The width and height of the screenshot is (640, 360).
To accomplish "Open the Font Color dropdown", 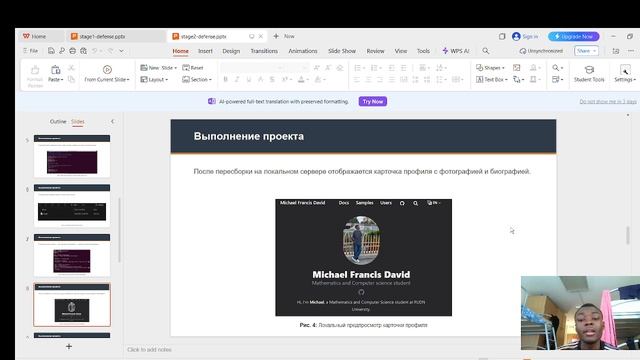I will pyautogui.click(x=307, y=80).
